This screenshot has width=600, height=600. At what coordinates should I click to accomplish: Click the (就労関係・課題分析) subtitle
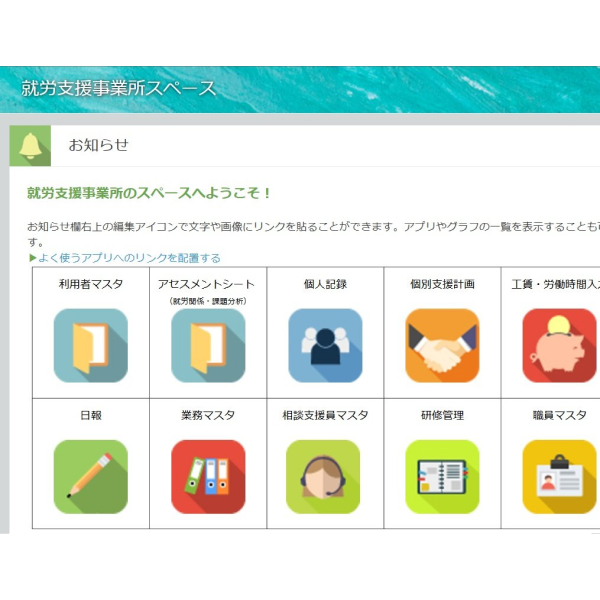pyautogui.click(x=208, y=301)
